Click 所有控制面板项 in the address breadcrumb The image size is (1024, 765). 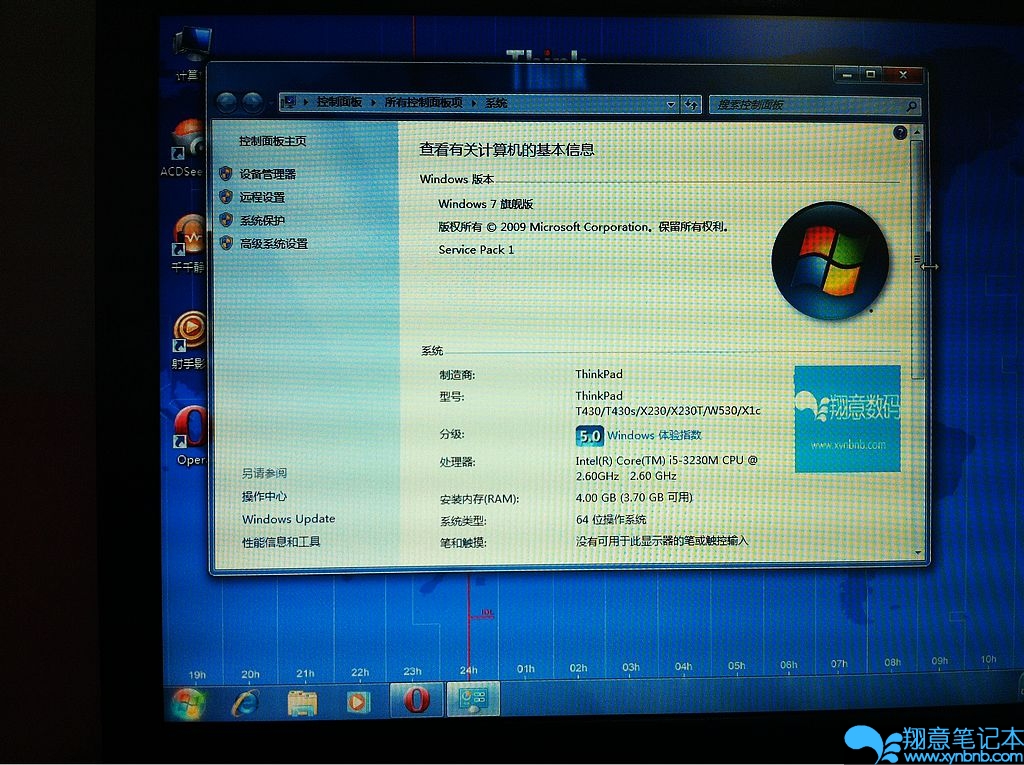423,102
